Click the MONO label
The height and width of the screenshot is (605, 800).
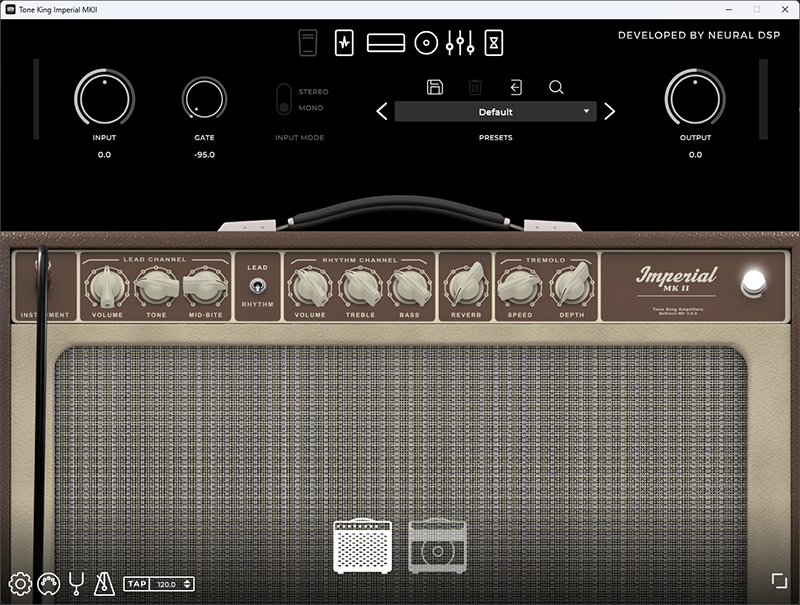(311, 108)
